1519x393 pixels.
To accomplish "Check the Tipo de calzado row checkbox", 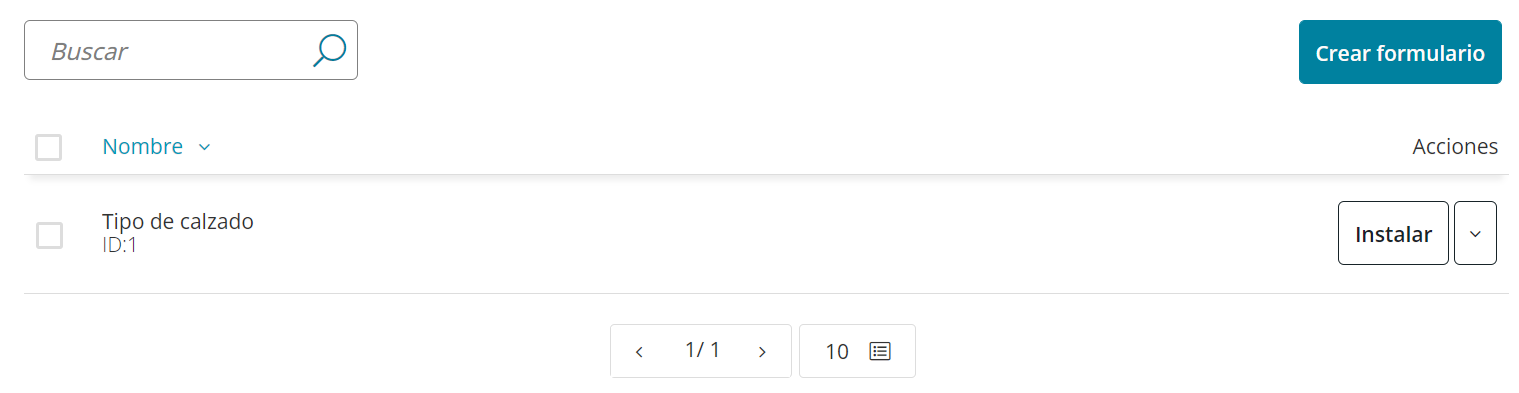I will coord(49,235).
